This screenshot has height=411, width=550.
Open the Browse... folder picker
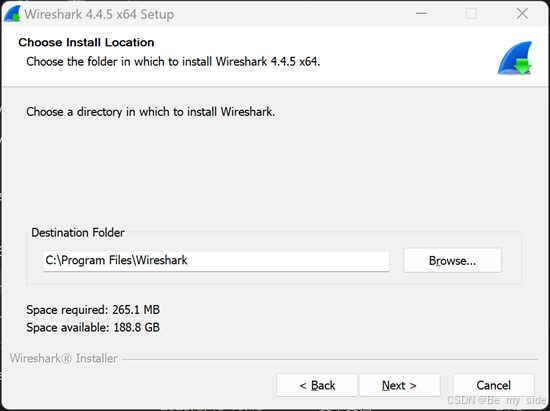[452, 260]
